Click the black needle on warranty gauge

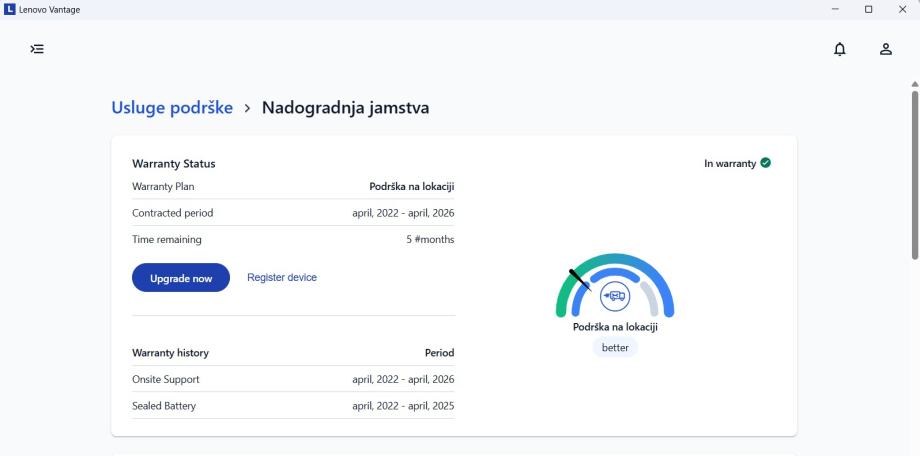point(580,279)
